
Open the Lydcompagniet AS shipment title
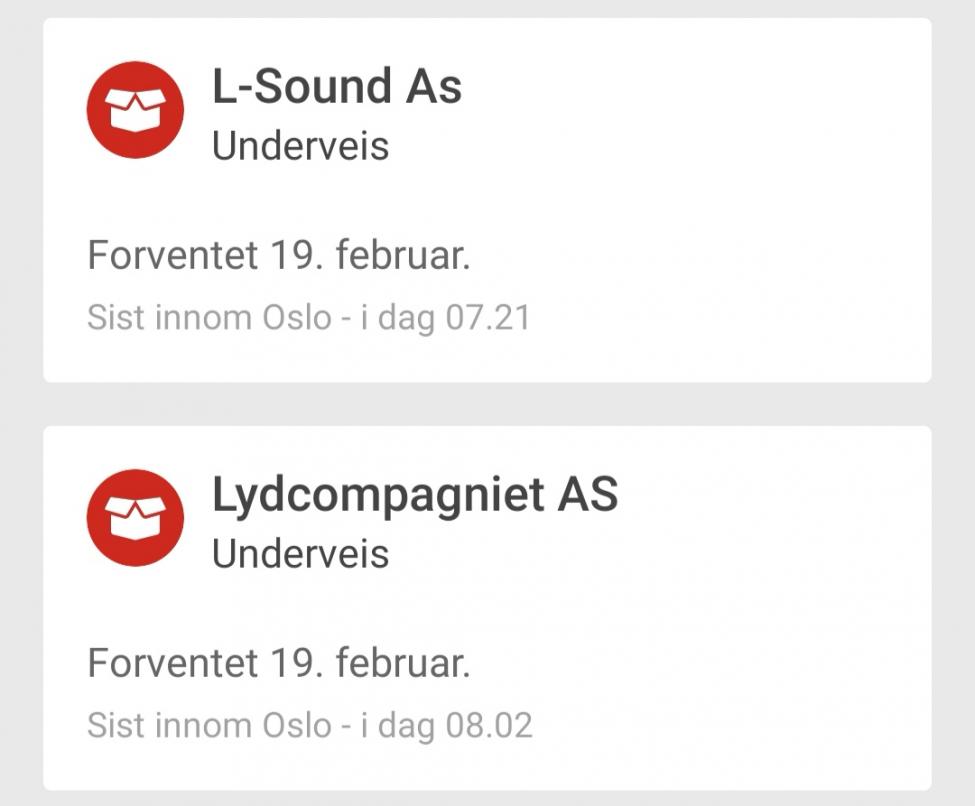point(415,495)
